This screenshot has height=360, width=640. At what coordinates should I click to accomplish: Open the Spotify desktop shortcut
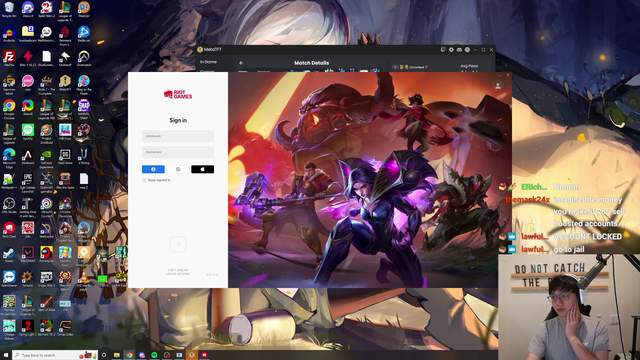28,132
